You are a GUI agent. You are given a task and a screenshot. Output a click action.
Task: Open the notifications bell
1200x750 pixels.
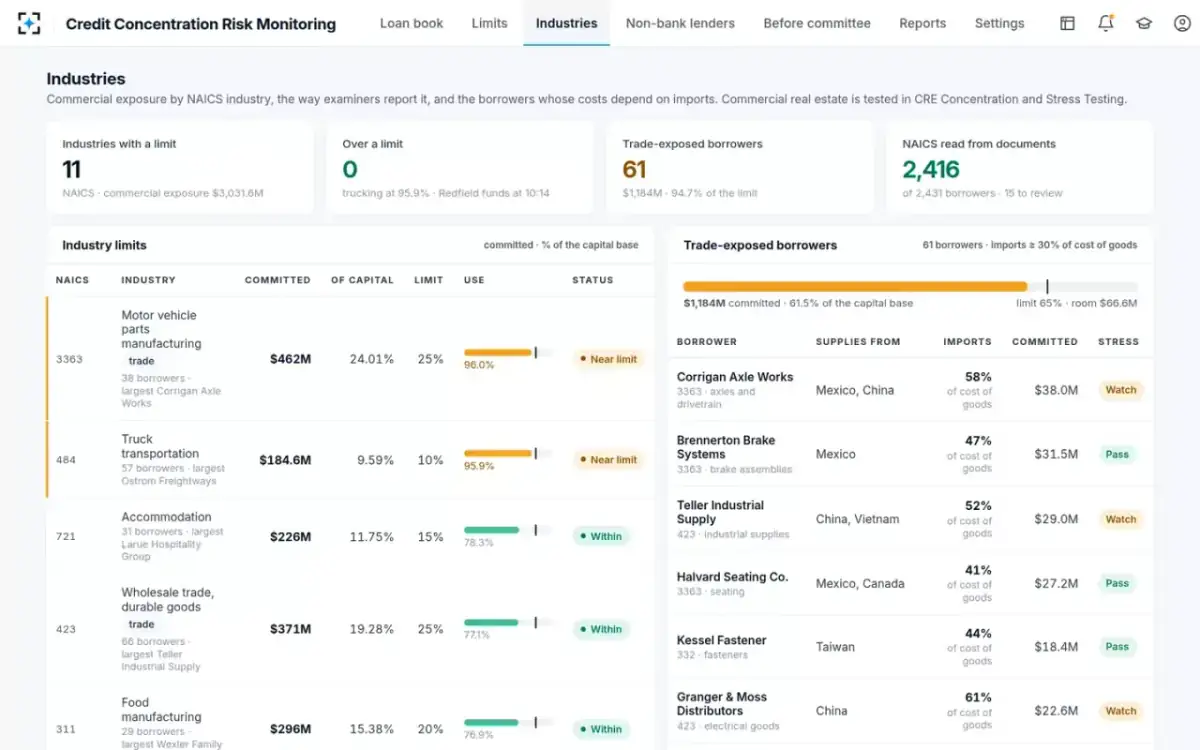[x=1106, y=23]
